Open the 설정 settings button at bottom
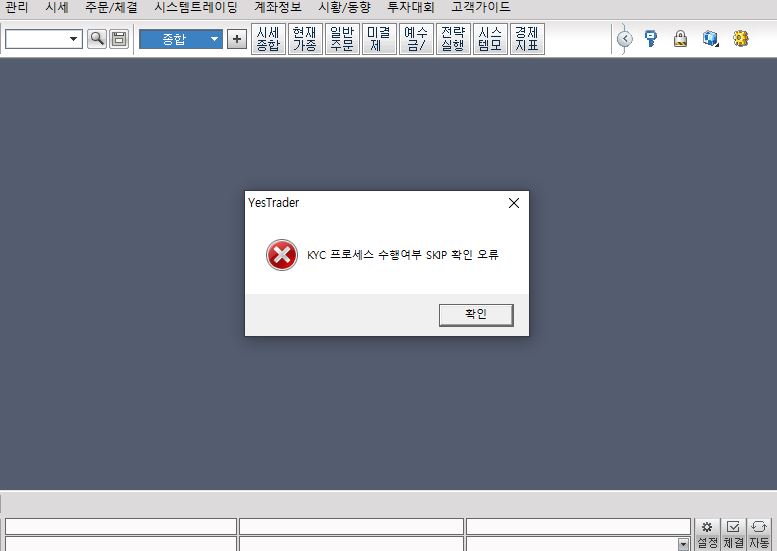 click(x=707, y=534)
